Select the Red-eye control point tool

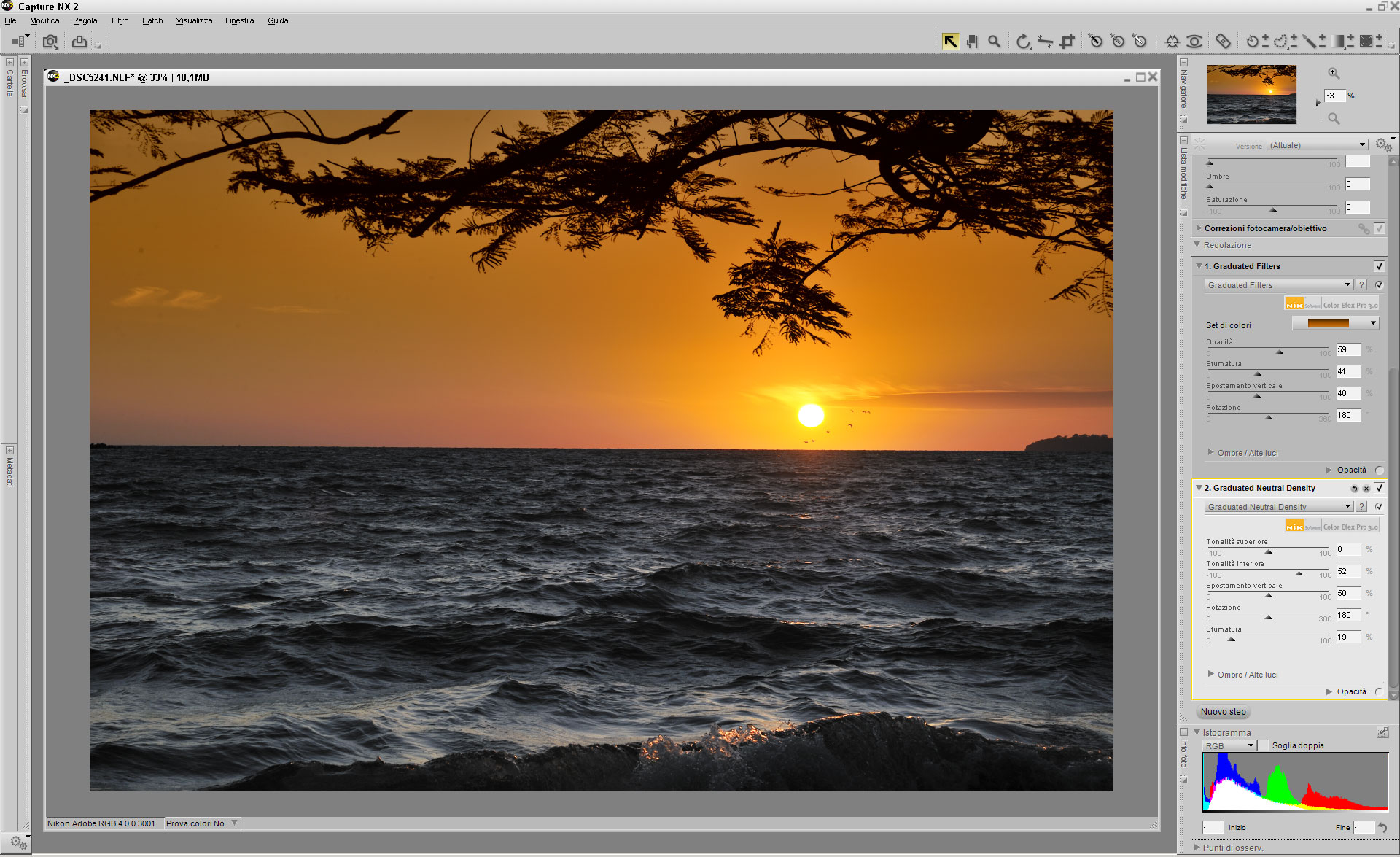tap(1194, 42)
